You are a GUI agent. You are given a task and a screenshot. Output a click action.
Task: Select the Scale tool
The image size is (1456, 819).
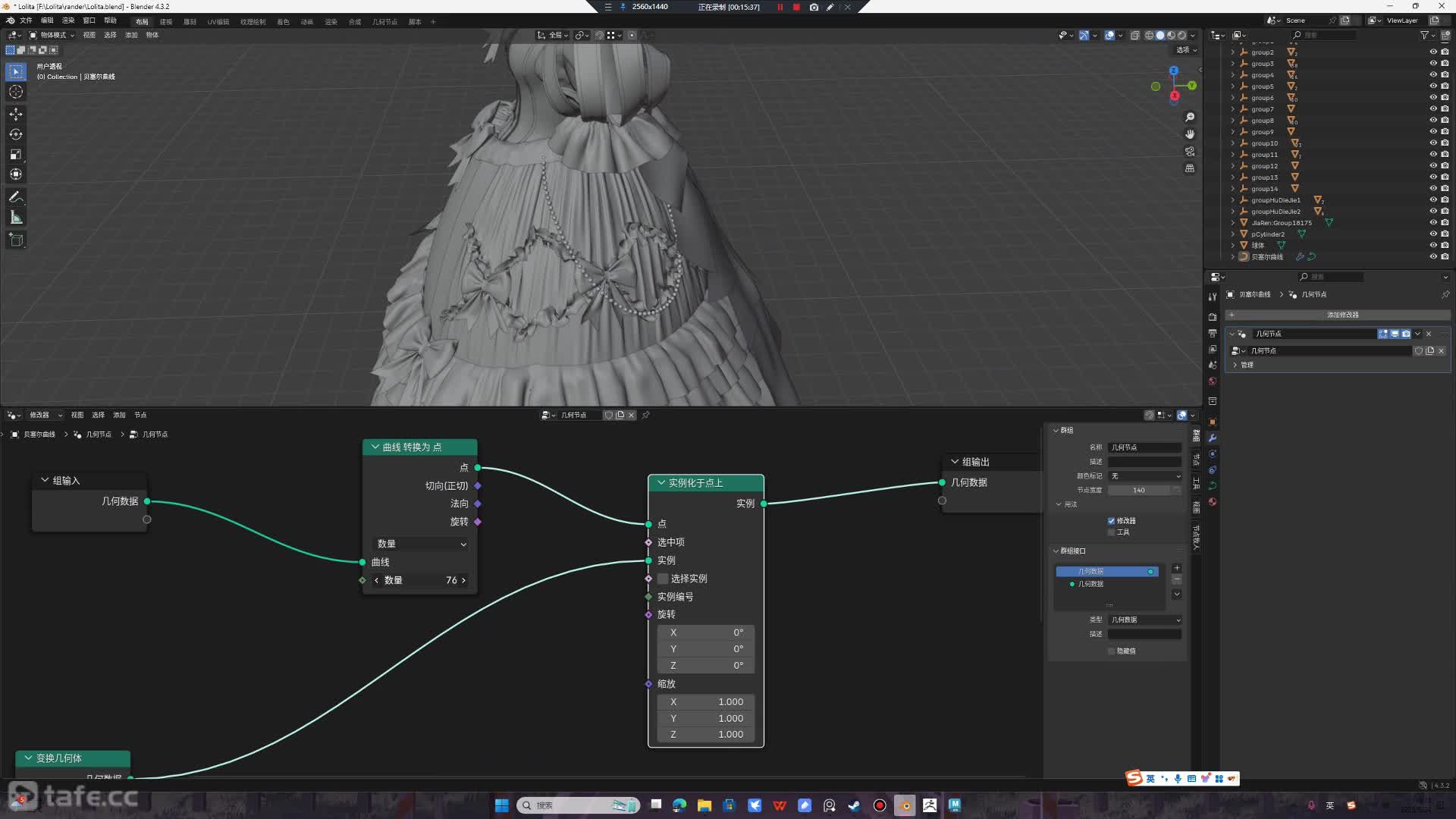tap(16, 154)
